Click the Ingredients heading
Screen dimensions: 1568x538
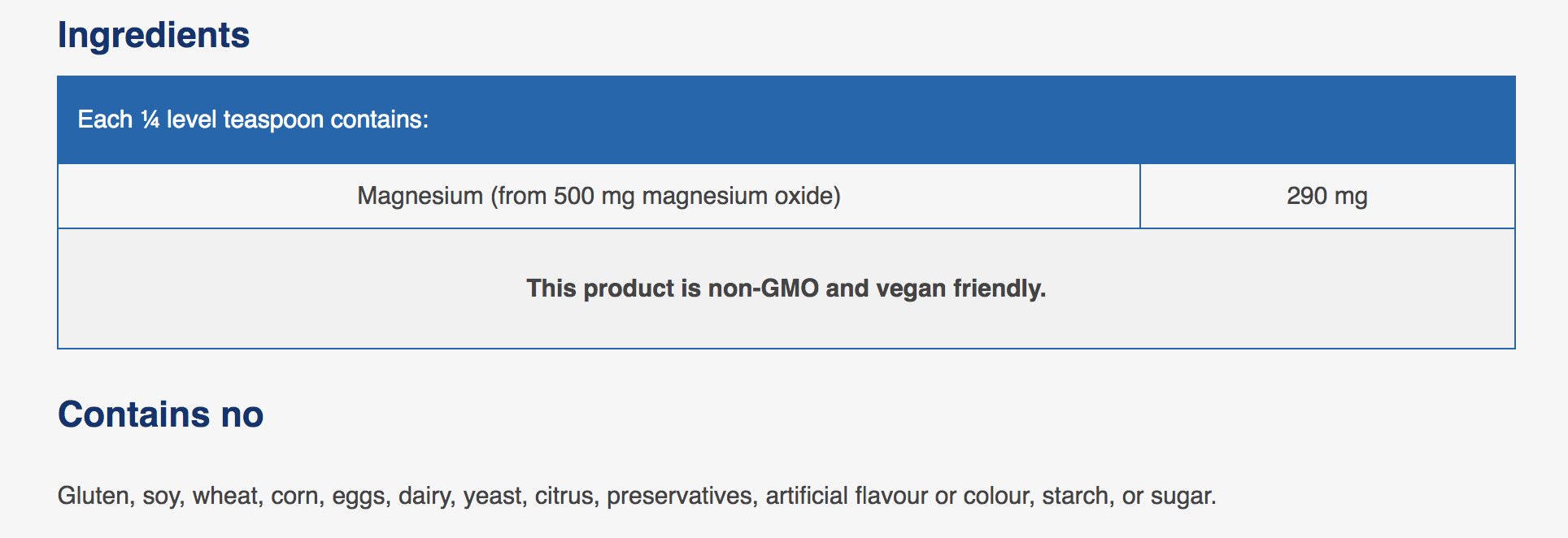click(x=153, y=36)
